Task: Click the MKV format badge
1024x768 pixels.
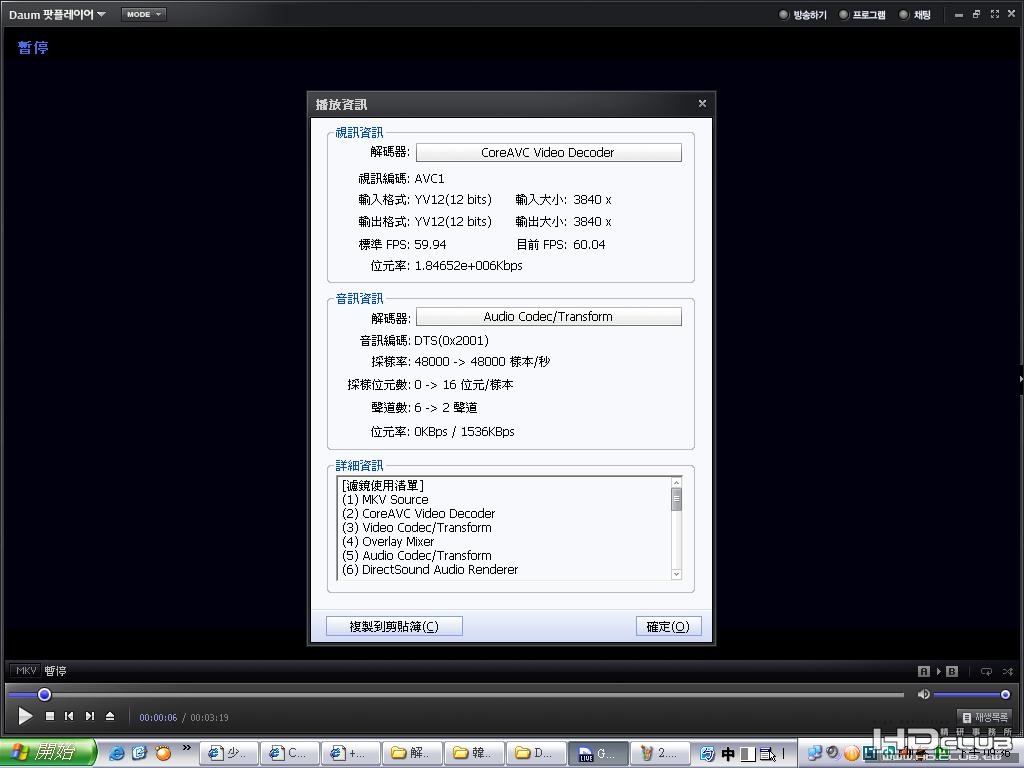Action: tap(25, 671)
